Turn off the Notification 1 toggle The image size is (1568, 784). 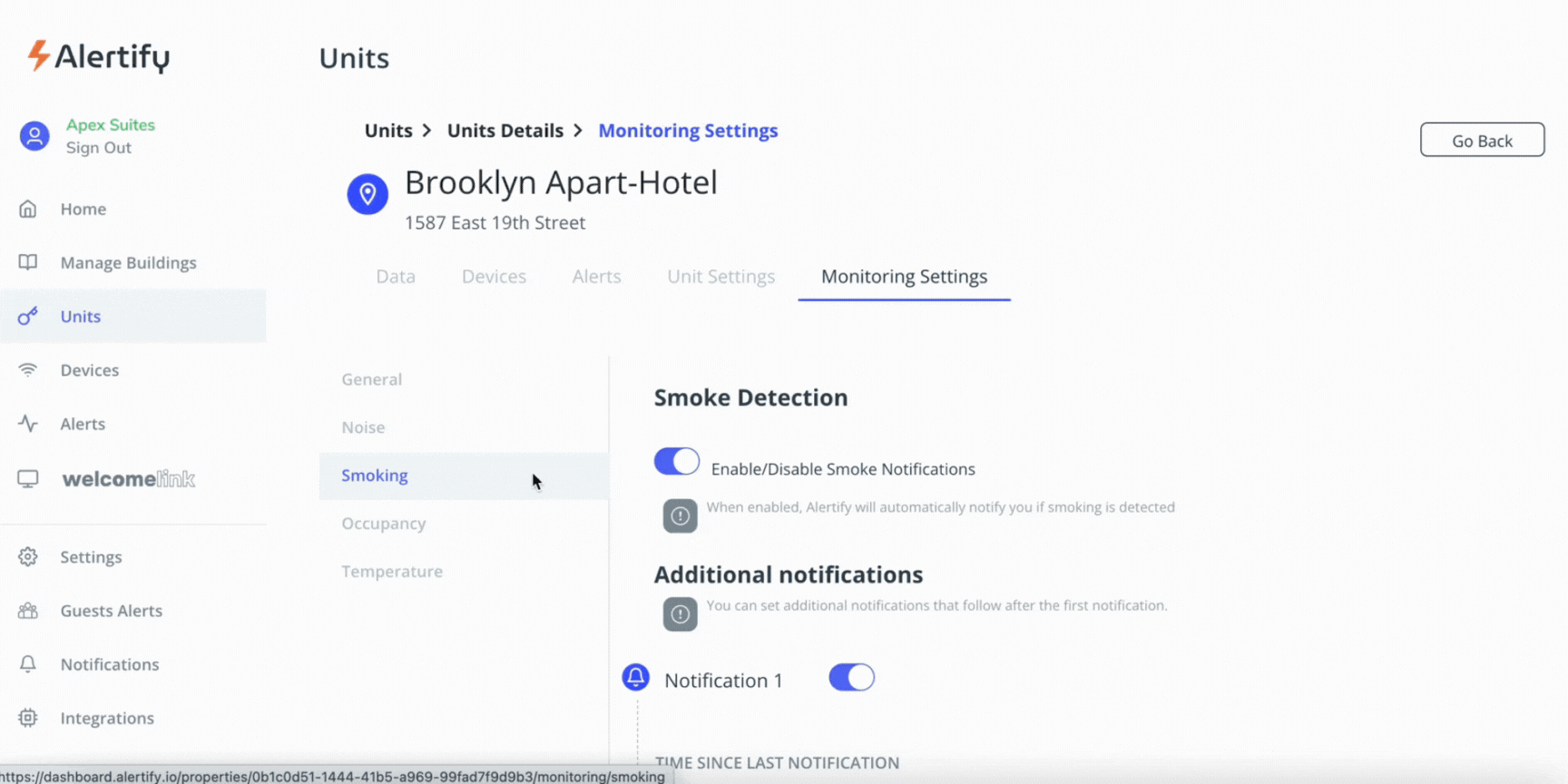pos(851,678)
